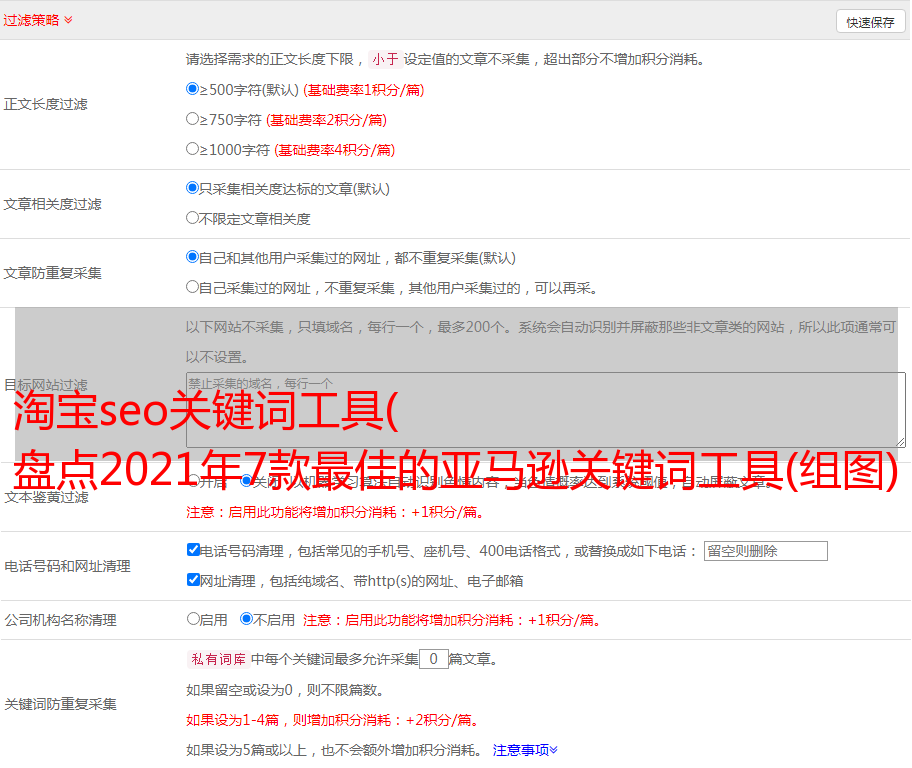
Task: Click 如果留空或设为0，则不限篇数 text
Action: pyautogui.click(x=285, y=691)
